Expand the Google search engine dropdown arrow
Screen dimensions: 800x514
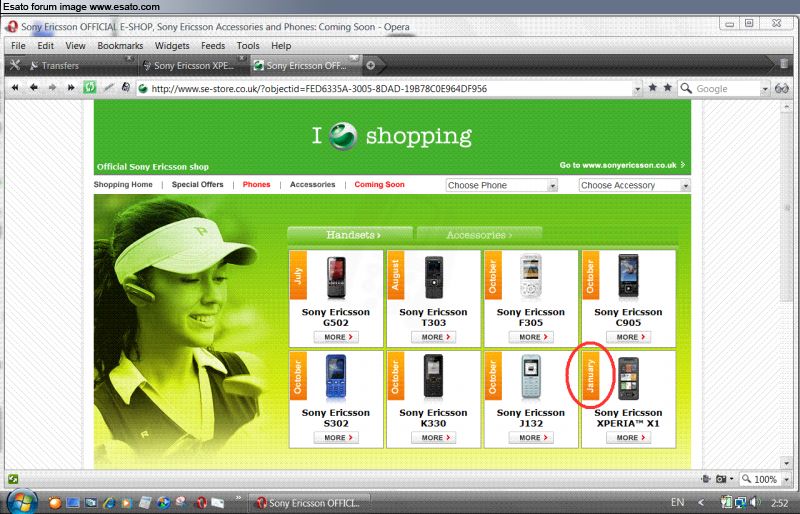tap(765, 89)
